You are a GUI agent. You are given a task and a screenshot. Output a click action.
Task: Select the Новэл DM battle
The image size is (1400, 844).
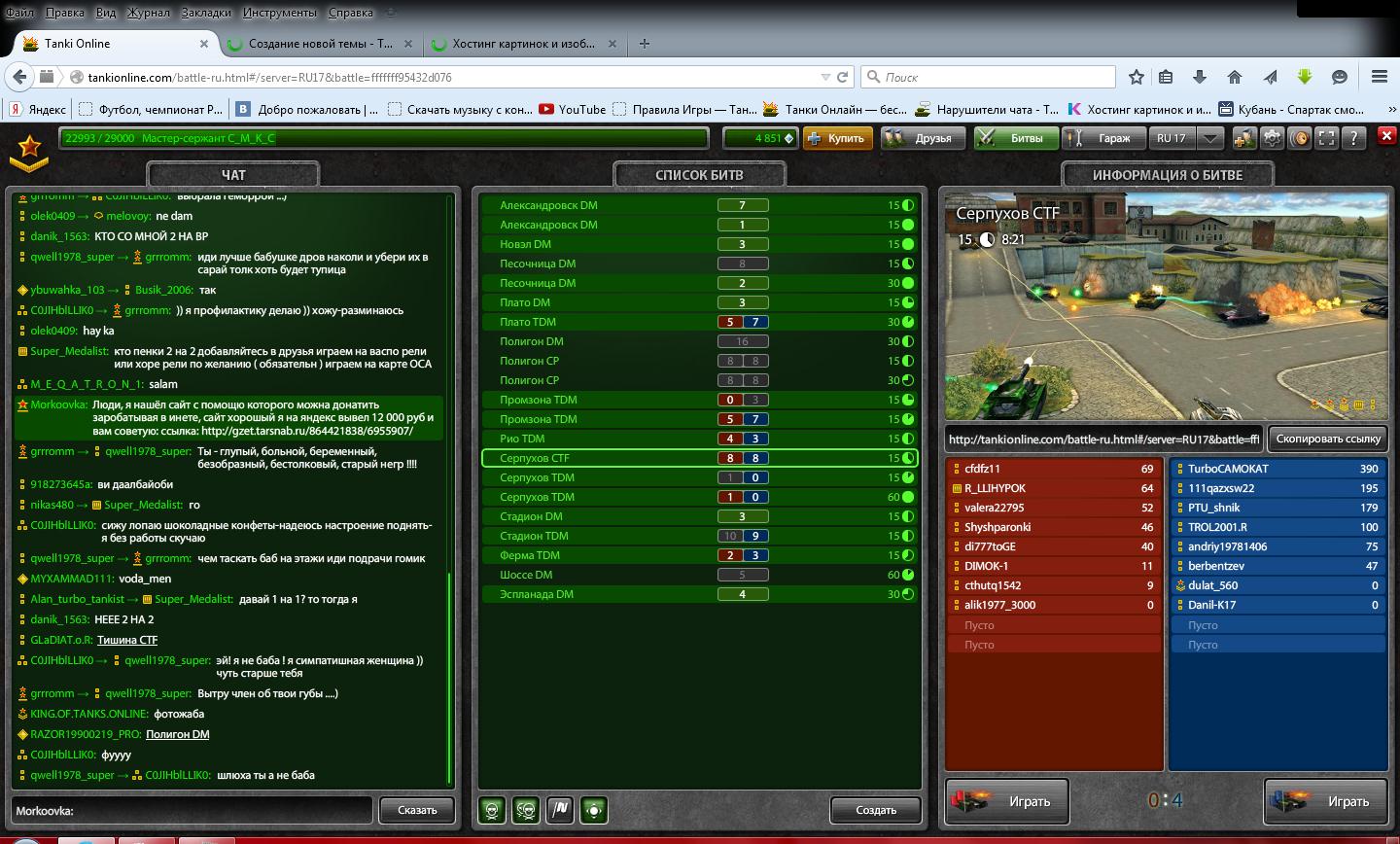700,244
